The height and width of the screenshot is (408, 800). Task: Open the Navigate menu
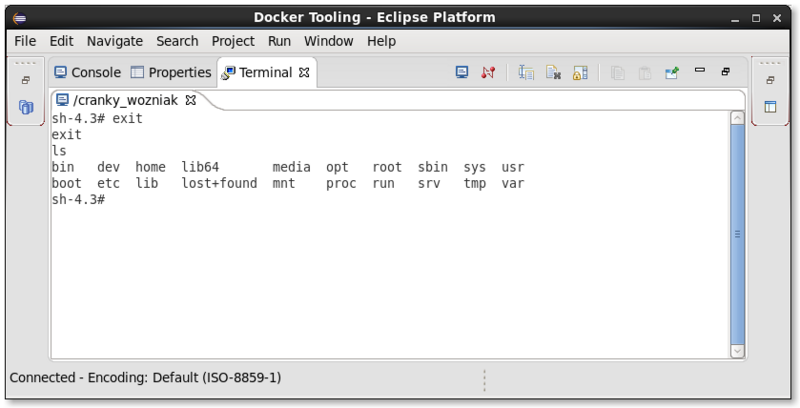pyautogui.click(x=115, y=41)
